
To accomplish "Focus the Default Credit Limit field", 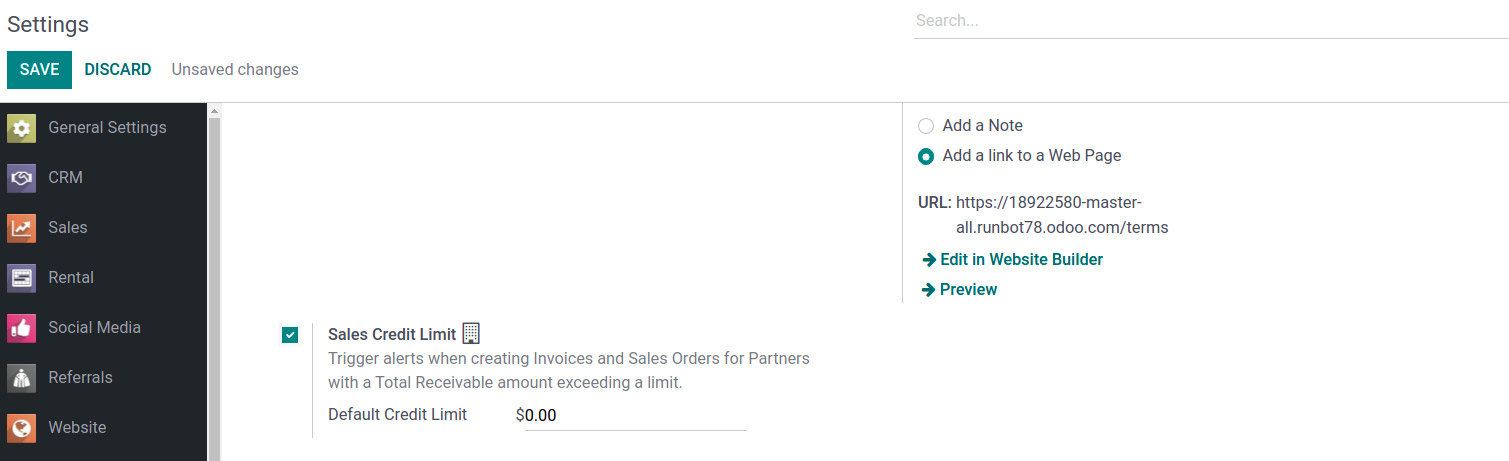I will (636, 415).
